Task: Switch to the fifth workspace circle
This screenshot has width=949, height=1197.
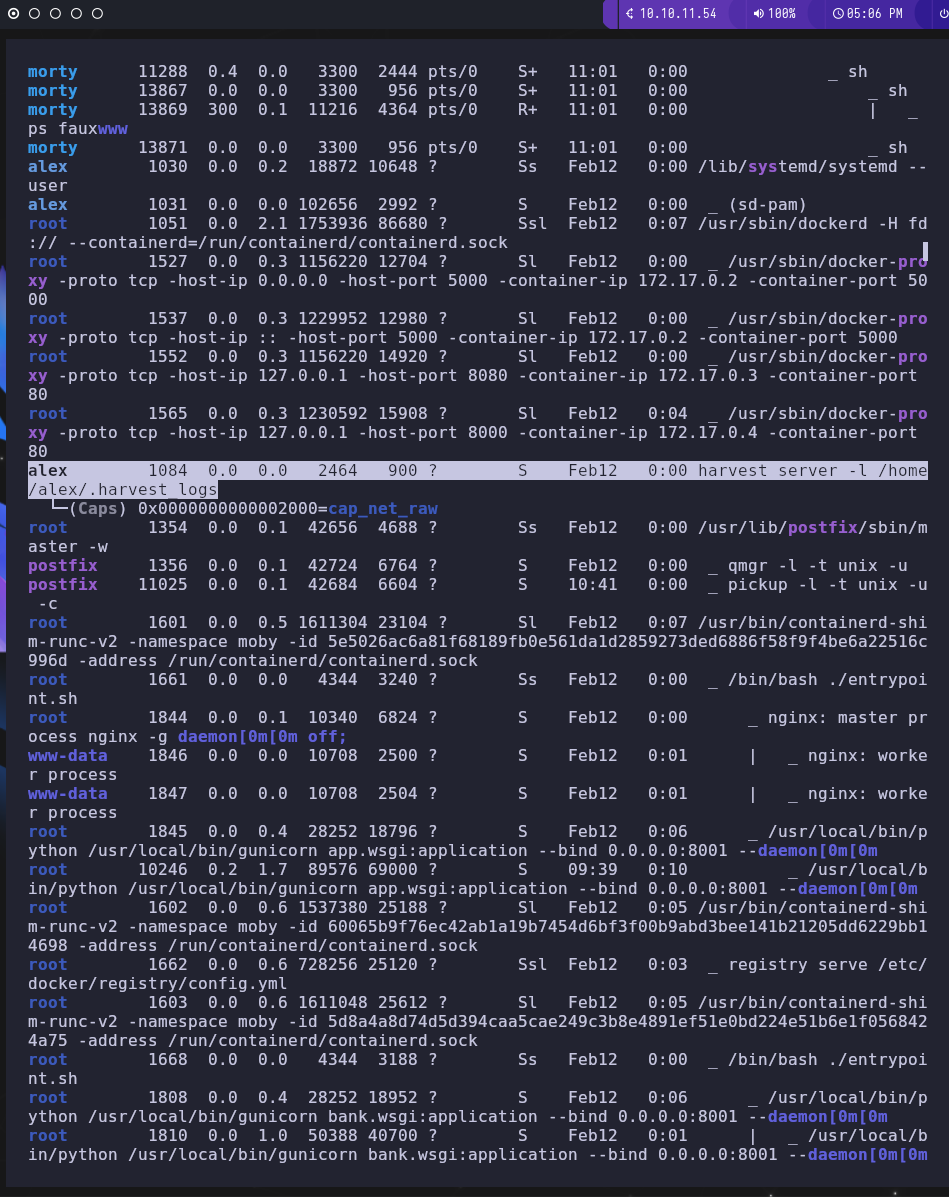Action: (x=97, y=13)
